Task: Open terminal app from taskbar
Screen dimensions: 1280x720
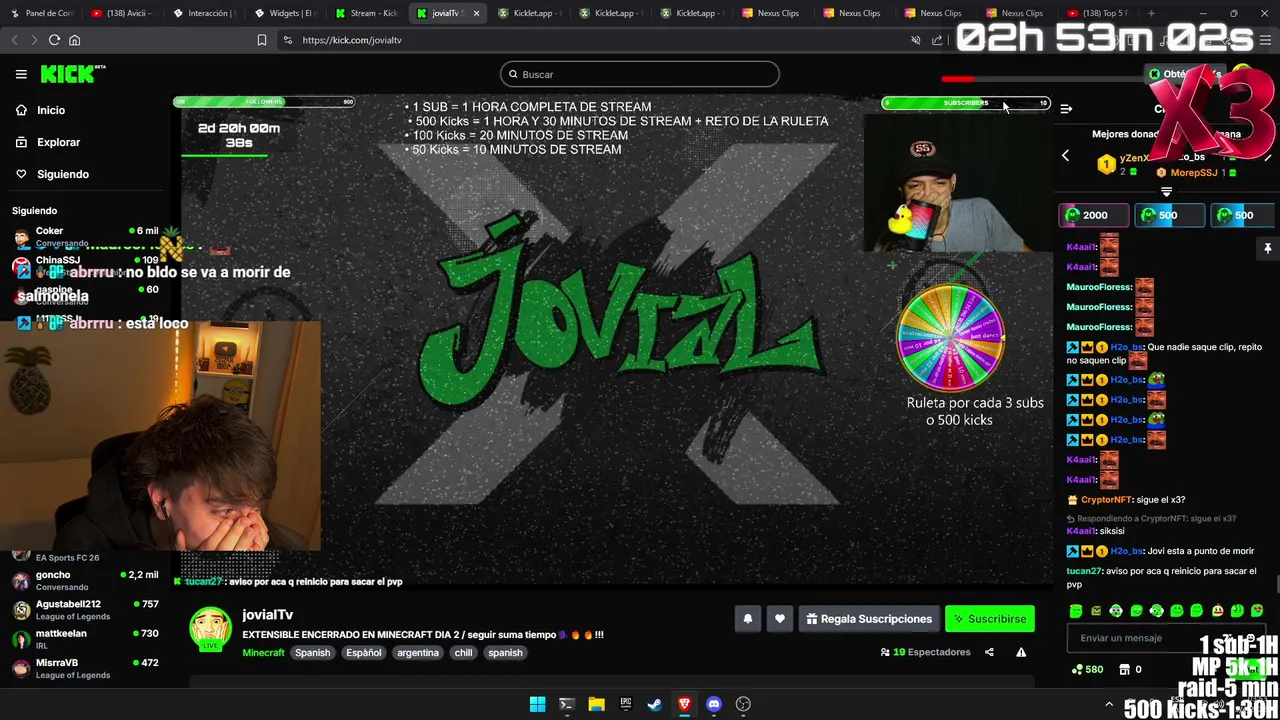Action: 566,704
